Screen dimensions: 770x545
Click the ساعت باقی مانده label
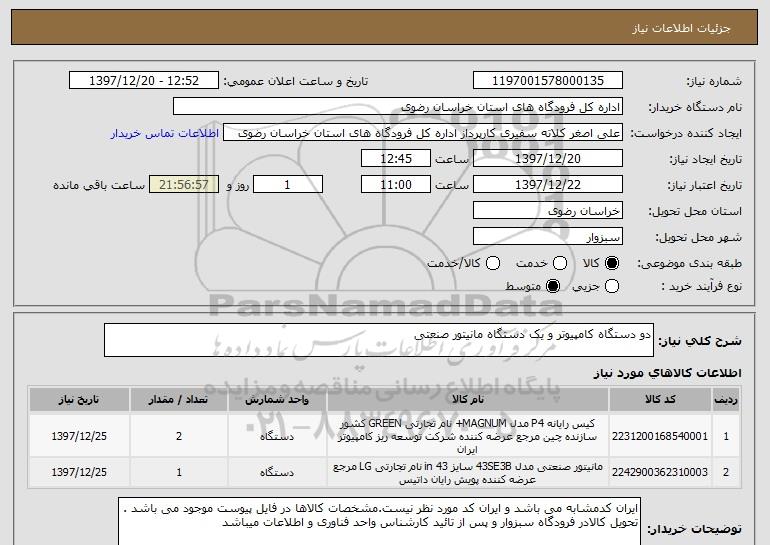click(99, 185)
